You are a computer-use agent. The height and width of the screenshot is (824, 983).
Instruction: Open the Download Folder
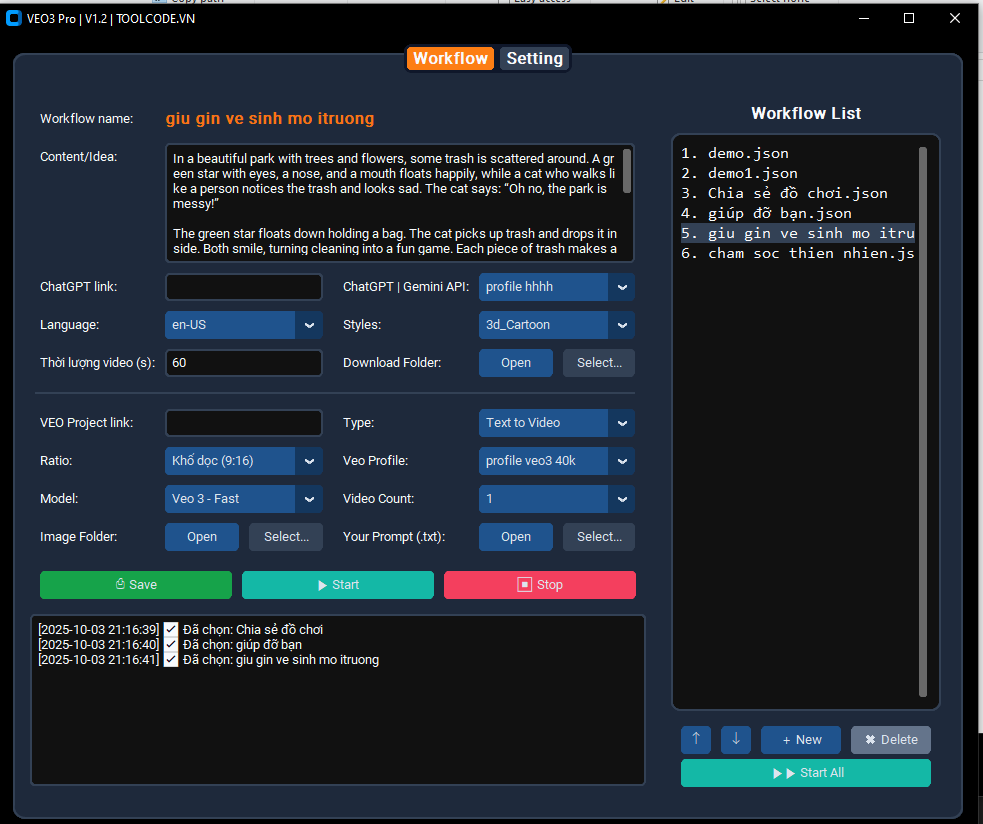coord(516,363)
